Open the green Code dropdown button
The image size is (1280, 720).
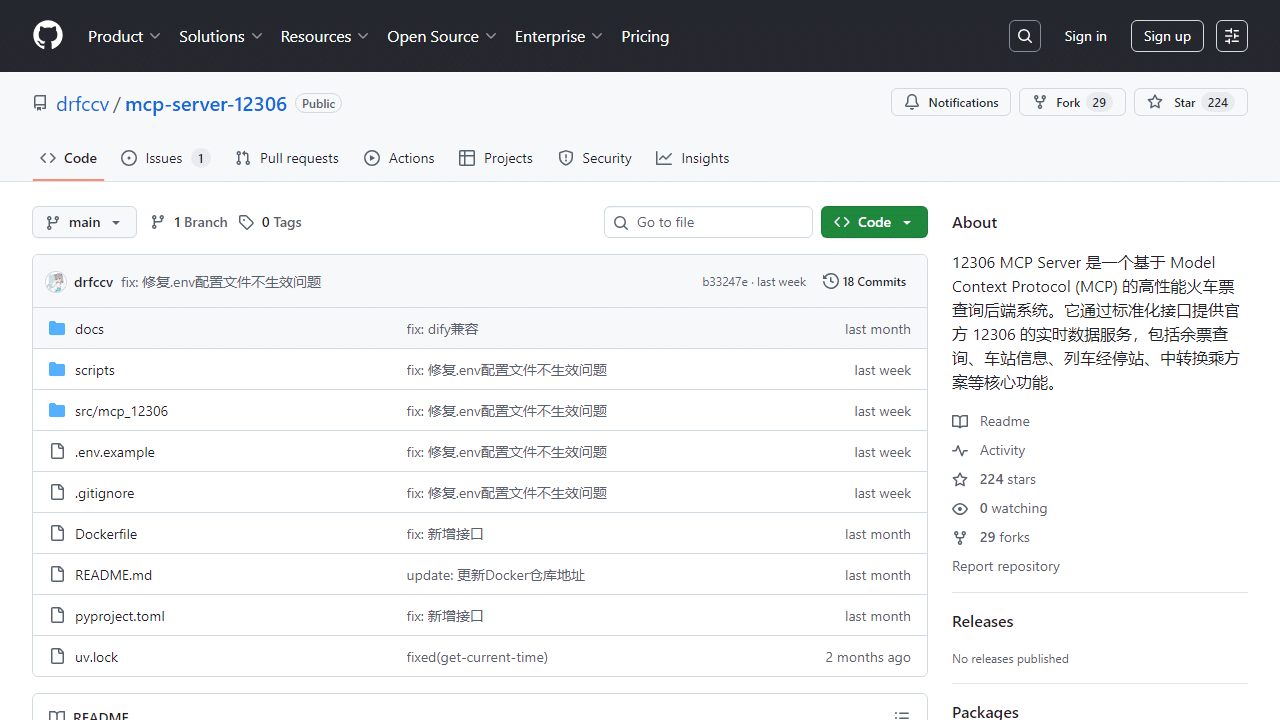874,222
